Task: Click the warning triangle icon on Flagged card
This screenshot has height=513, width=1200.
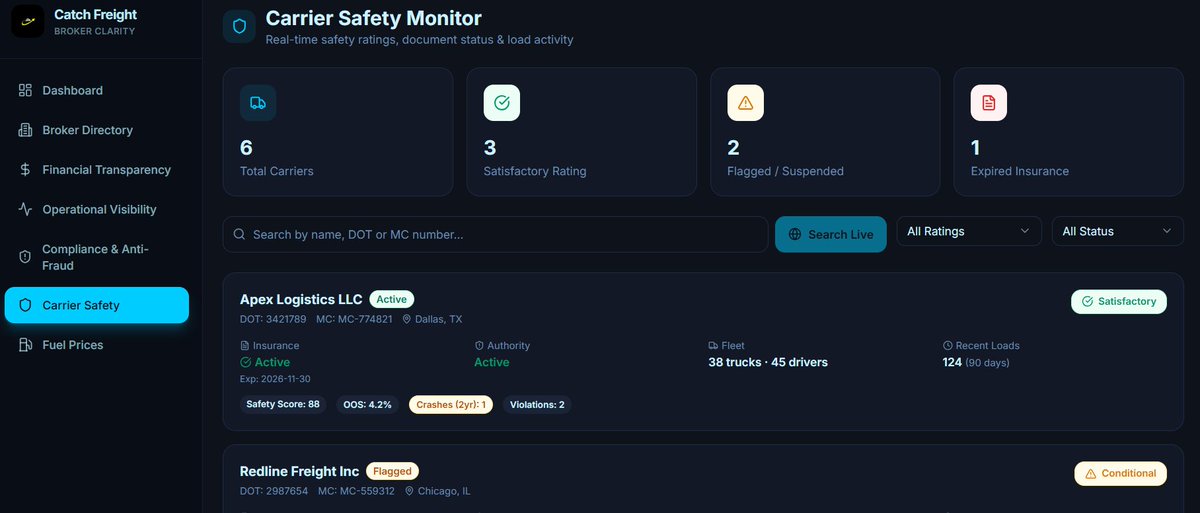Action: 745,103
